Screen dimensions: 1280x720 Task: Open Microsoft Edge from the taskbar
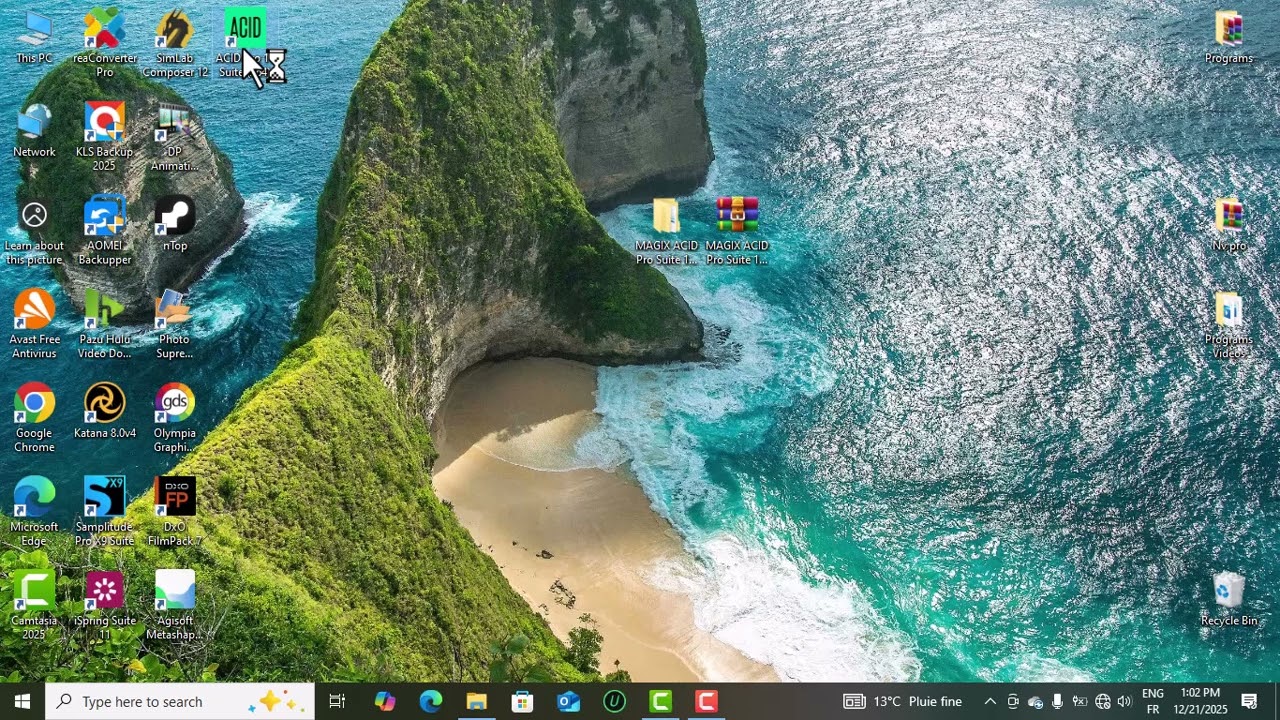click(x=431, y=701)
